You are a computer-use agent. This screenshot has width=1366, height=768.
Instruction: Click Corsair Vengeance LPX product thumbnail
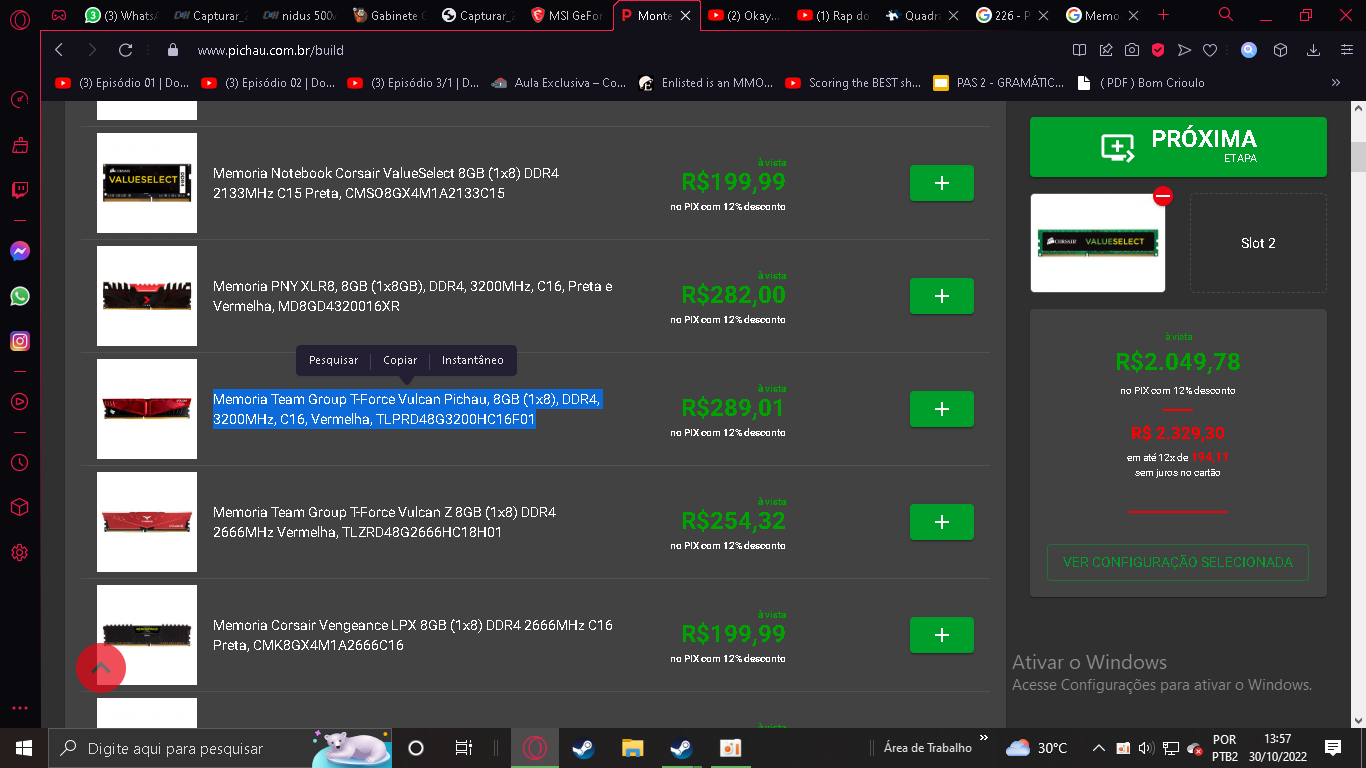click(x=147, y=635)
